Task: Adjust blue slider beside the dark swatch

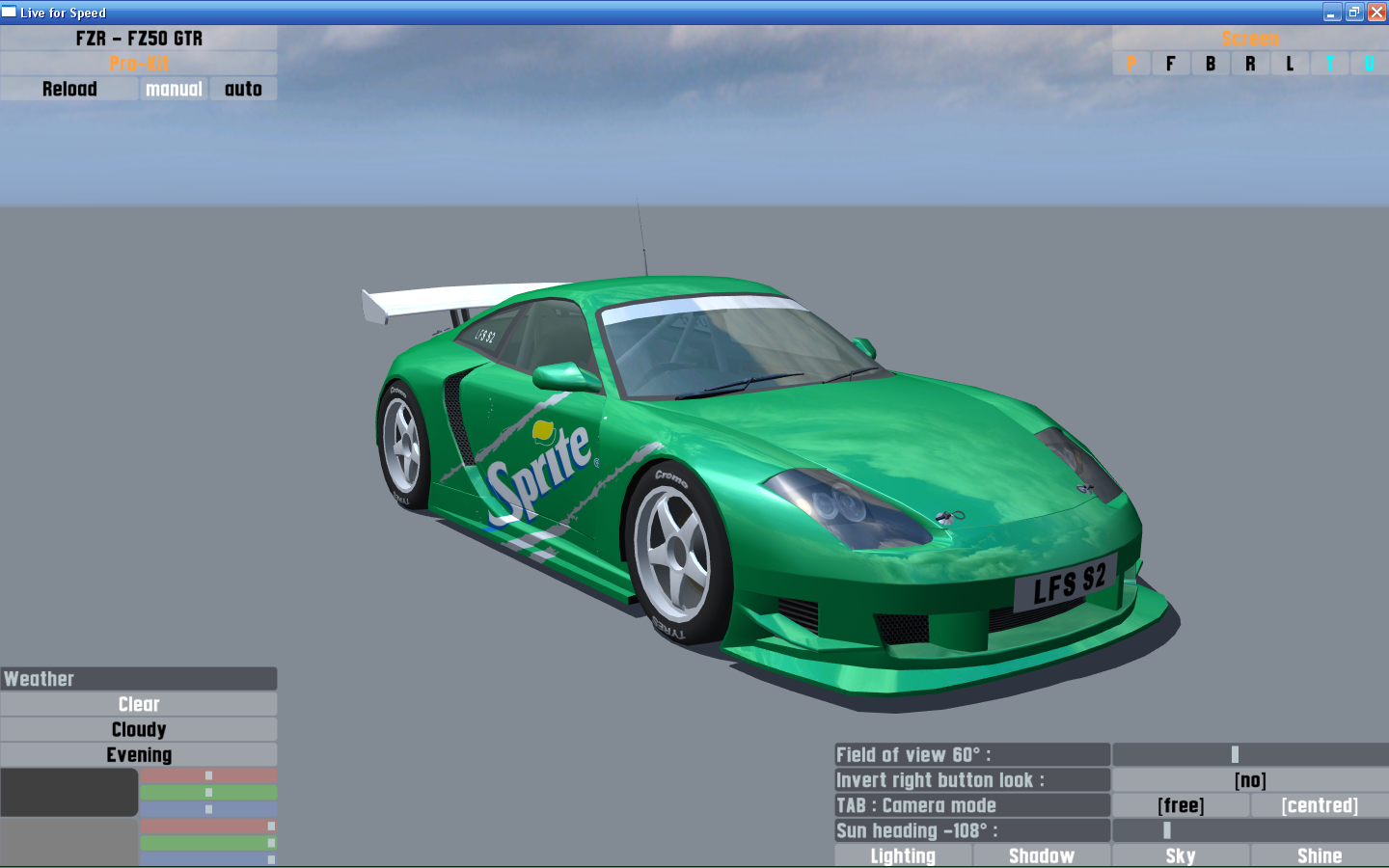Action: click(208, 809)
